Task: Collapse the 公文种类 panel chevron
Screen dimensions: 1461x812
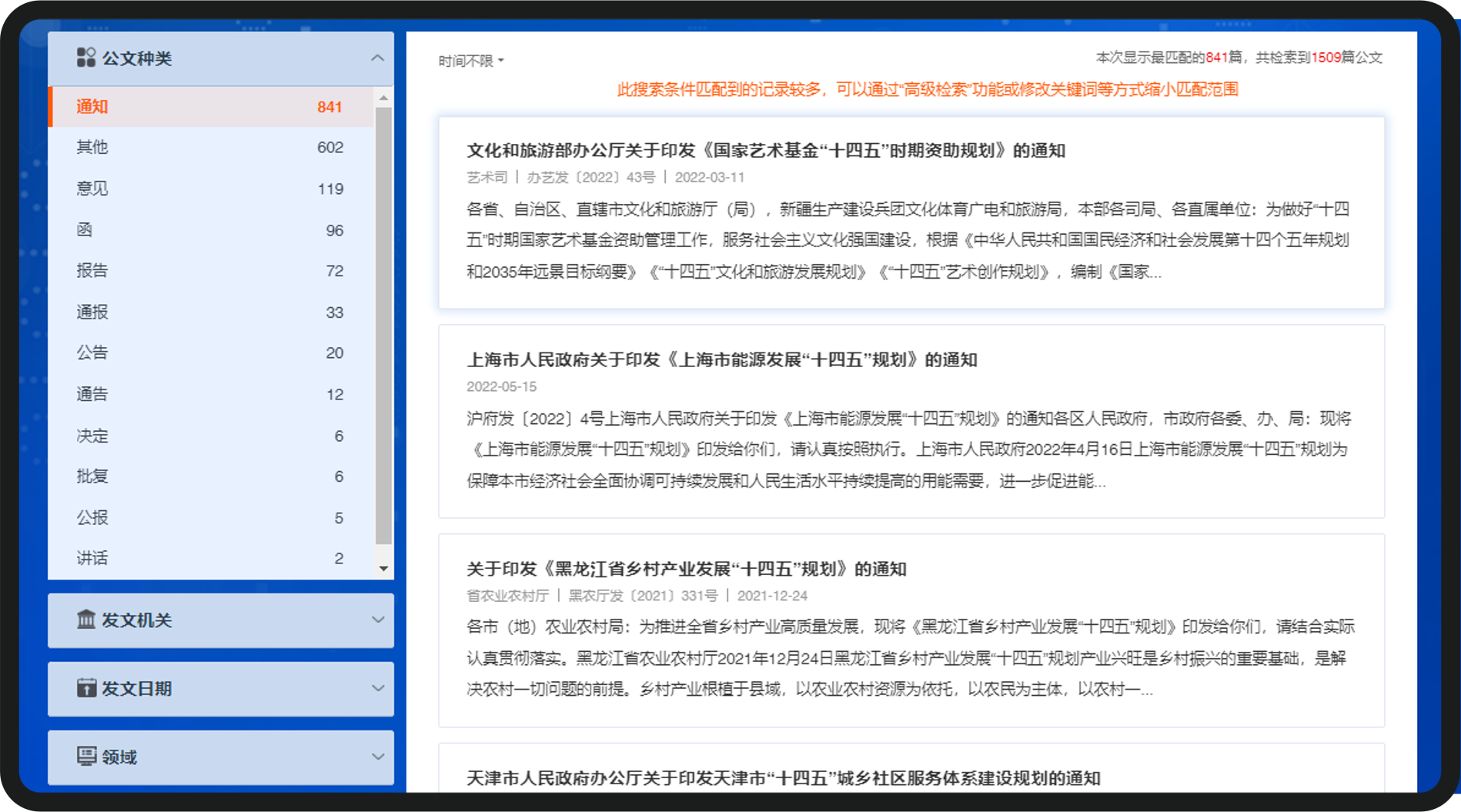Action: [377, 58]
